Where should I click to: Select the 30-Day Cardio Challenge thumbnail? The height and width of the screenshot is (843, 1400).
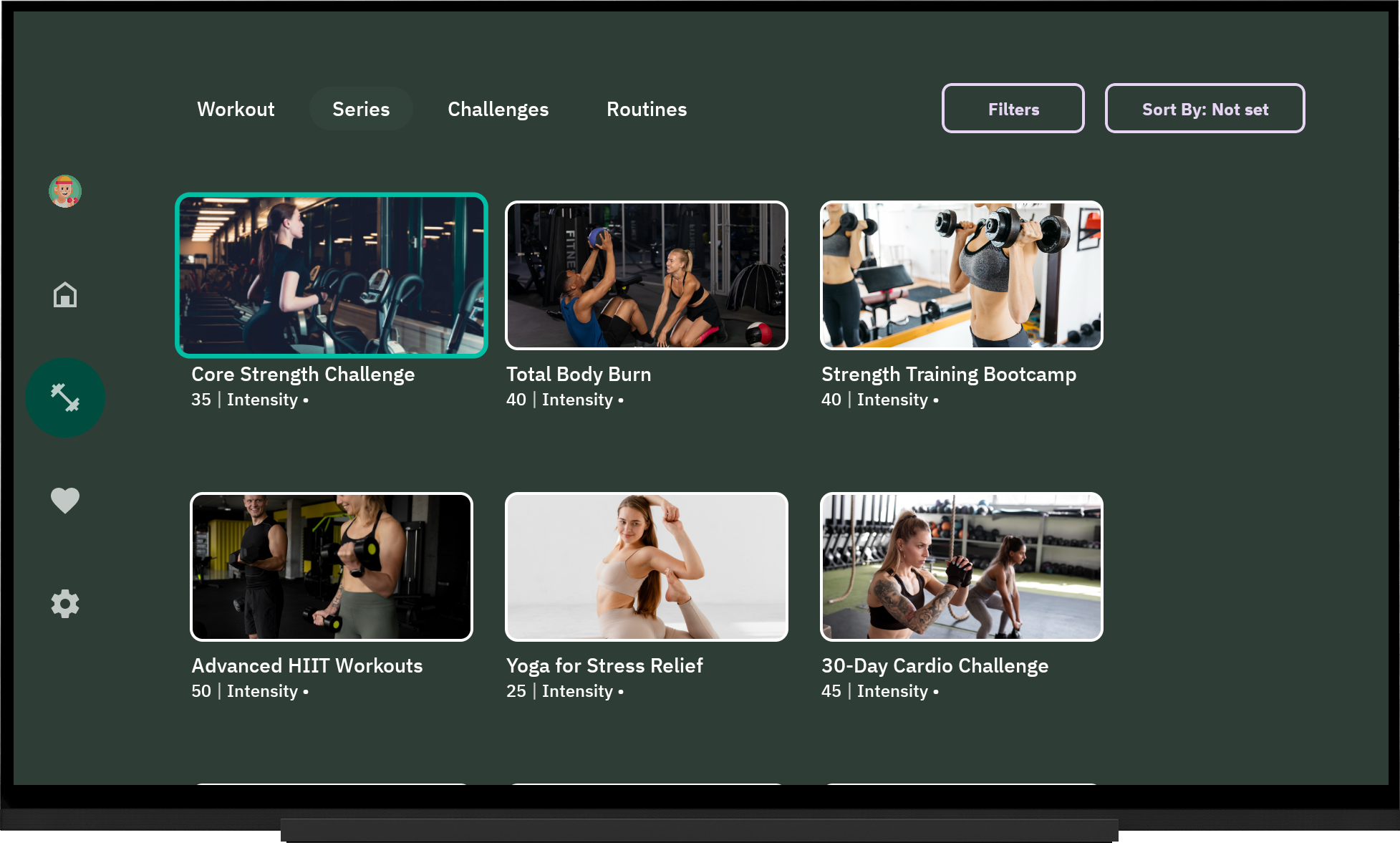click(962, 567)
